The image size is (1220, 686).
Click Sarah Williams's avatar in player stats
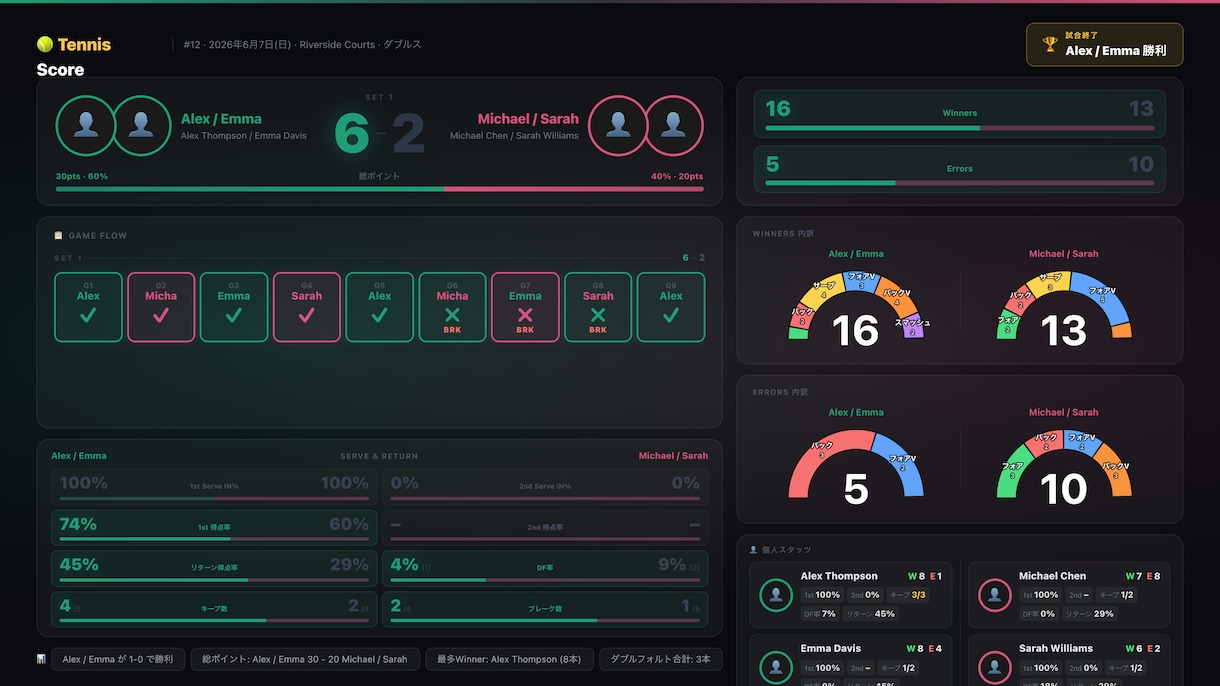coord(995,667)
